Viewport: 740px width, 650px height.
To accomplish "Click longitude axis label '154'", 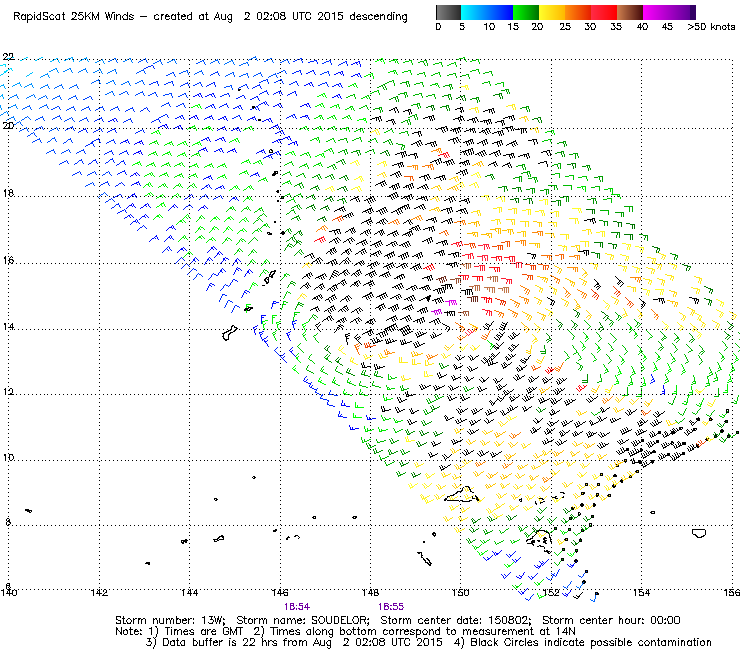I will pyautogui.click(x=641, y=593).
